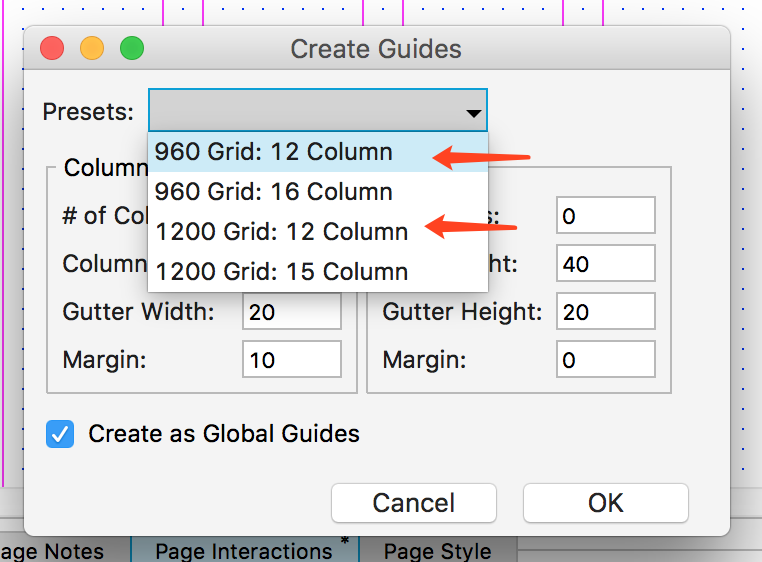Choose 960 Grid: 16 Column preset
Image resolution: width=762 pixels, height=562 pixels.
(273, 192)
